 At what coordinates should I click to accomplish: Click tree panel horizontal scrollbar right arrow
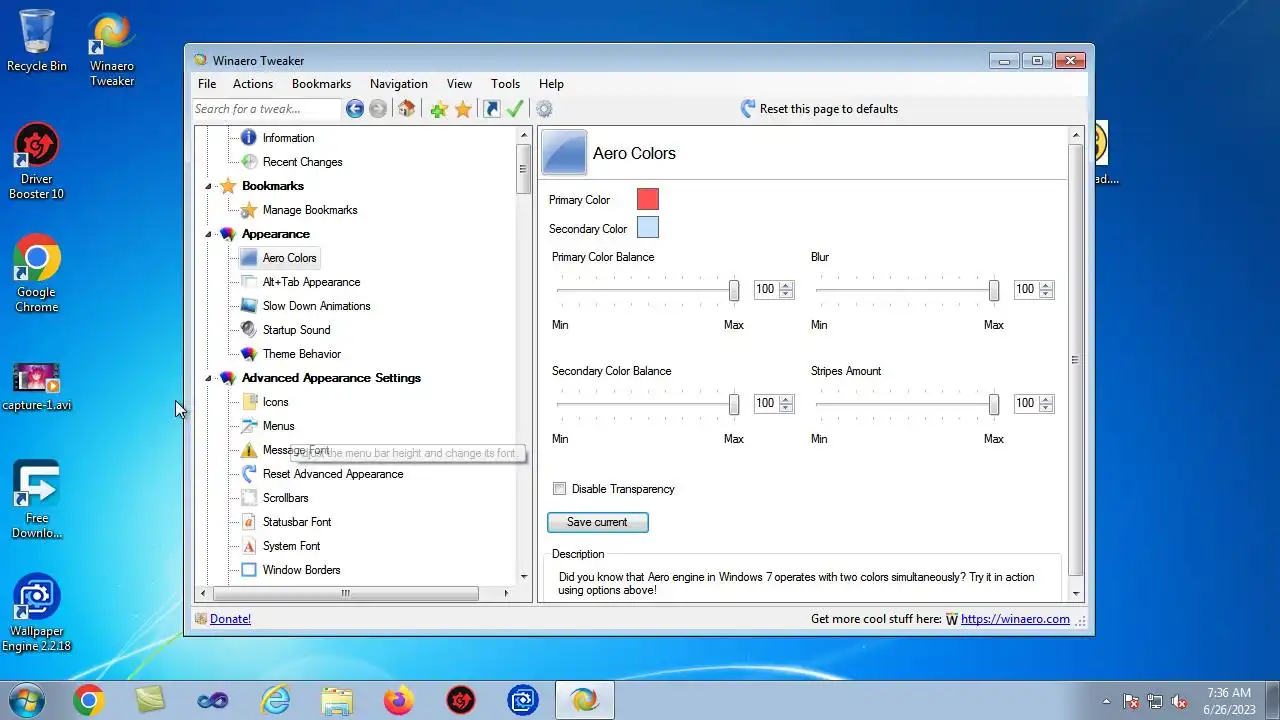505,593
